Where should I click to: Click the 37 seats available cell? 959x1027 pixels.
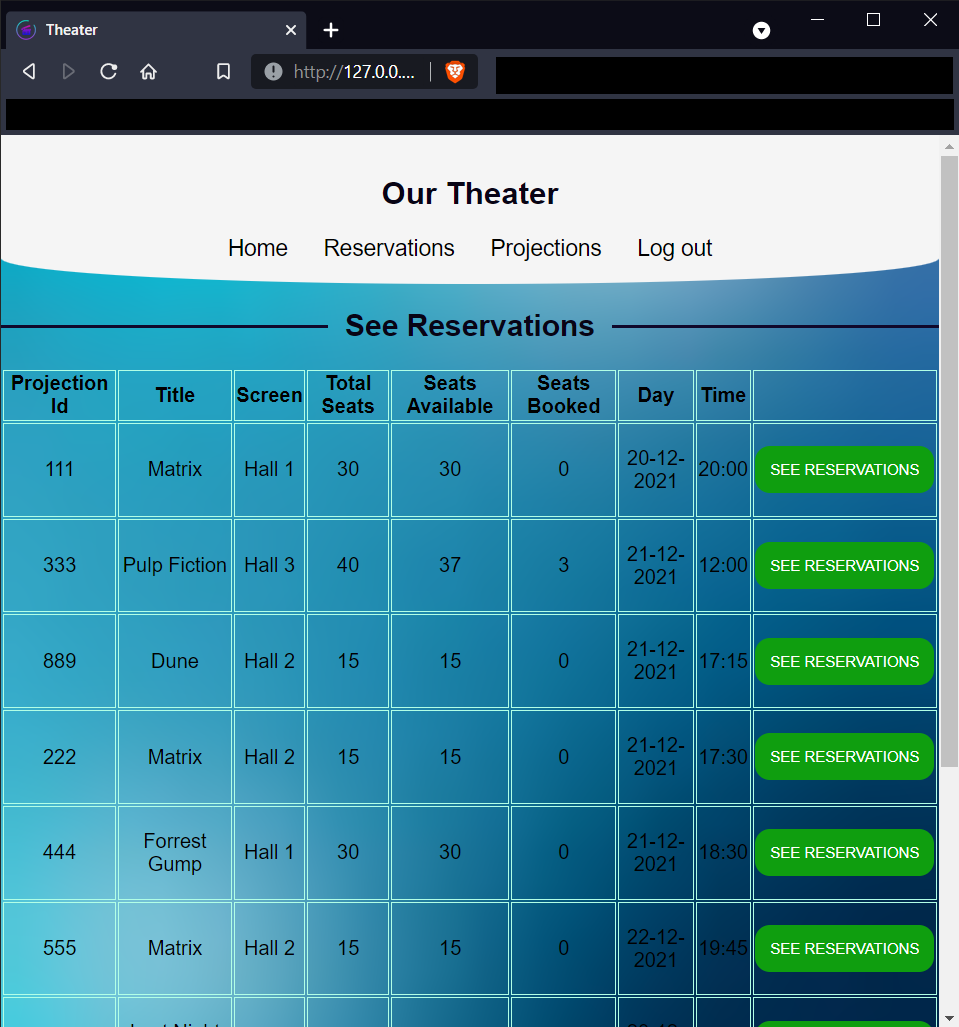click(x=450, y=565)
